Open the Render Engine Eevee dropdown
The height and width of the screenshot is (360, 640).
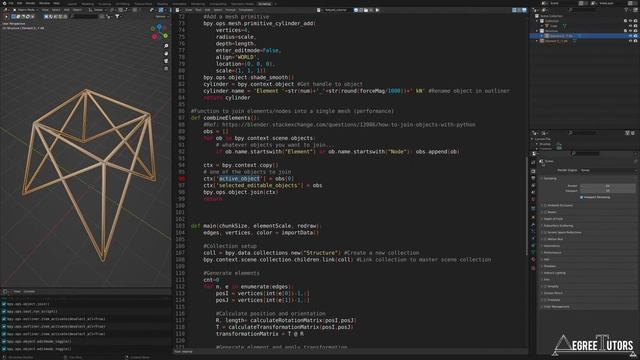click(609, 170)
